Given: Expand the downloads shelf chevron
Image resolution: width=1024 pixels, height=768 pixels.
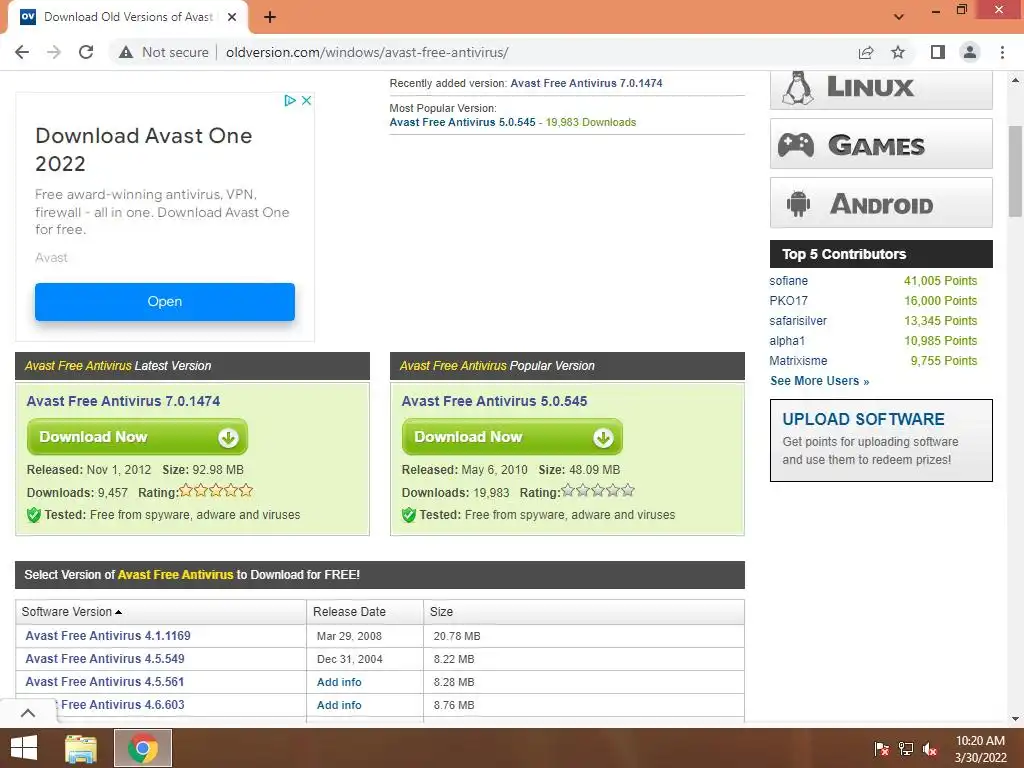Looking at the screenshot, I should coord(28,713).
